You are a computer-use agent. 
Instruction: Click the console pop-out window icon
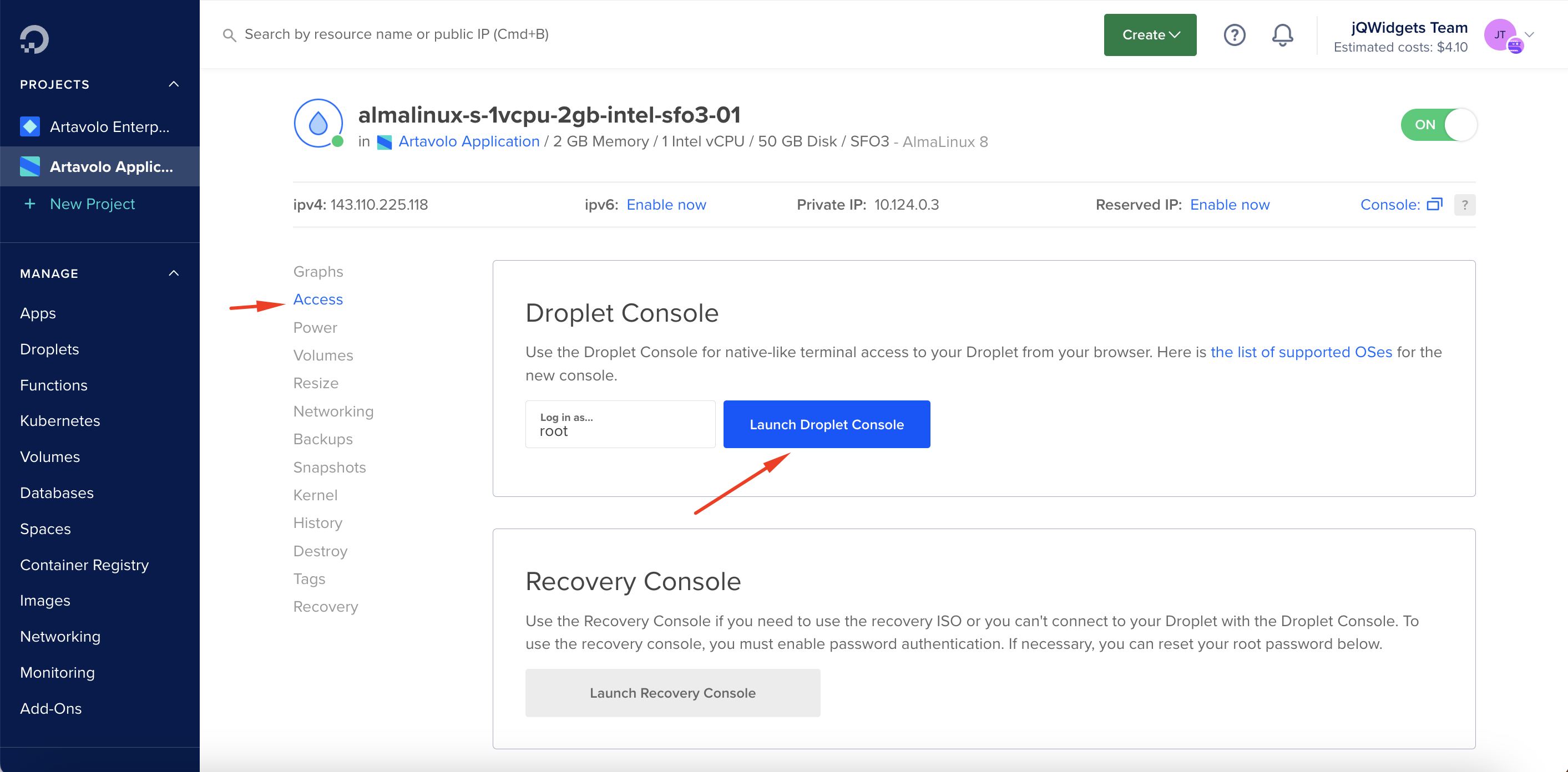point(1435,205)
